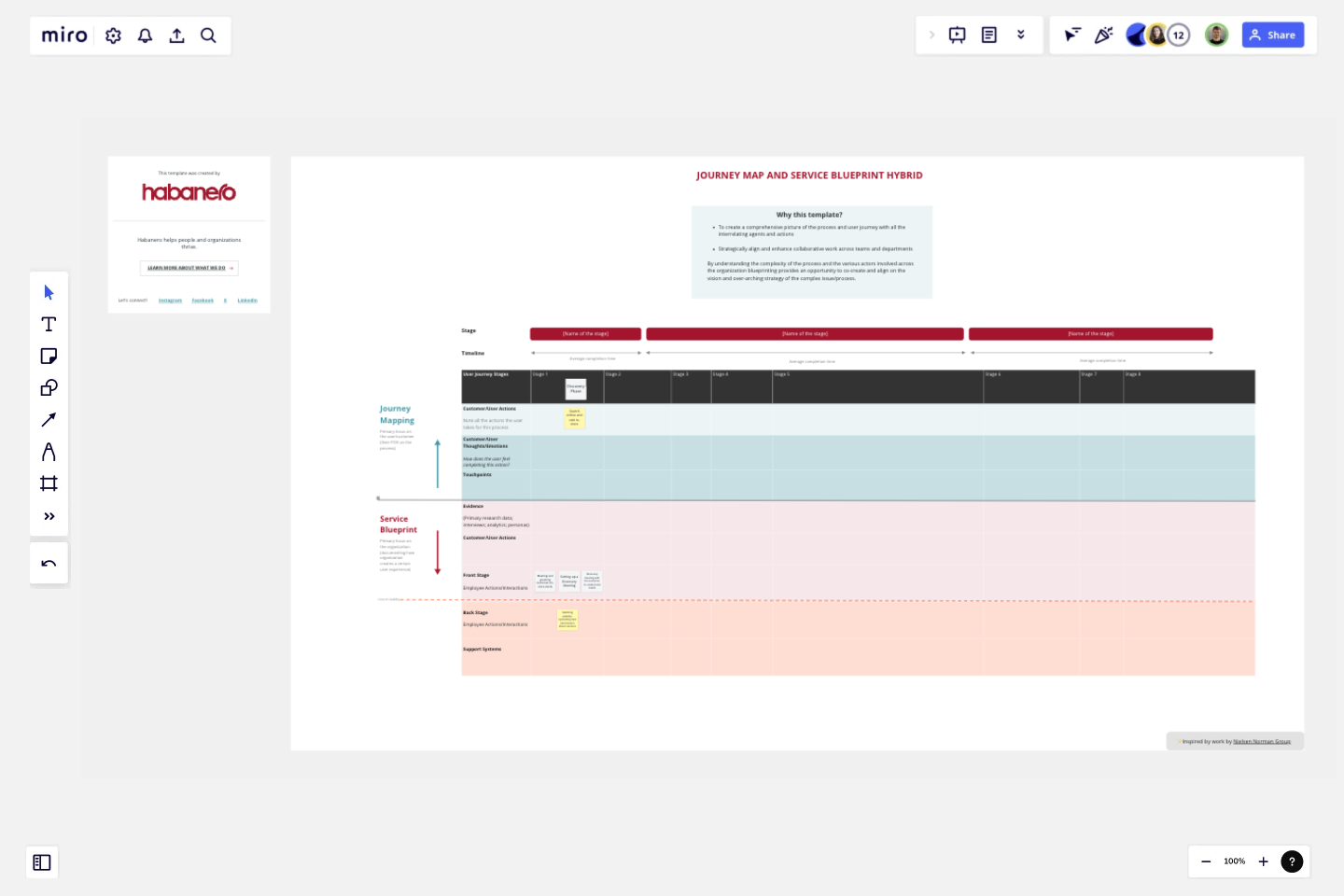Select the Frames tool
This screenshot has width=1344, height=896.
[49, 483]
